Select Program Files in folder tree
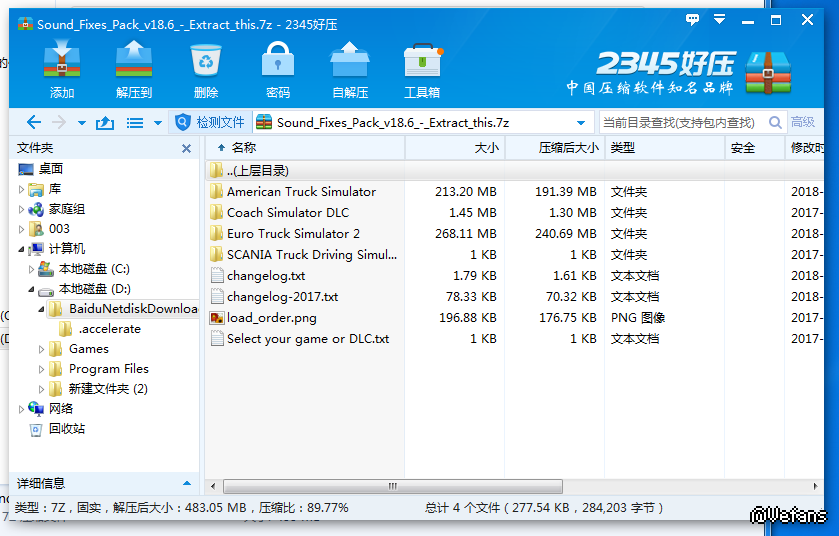The image size is (839, 536). click(x=108, y=369)
